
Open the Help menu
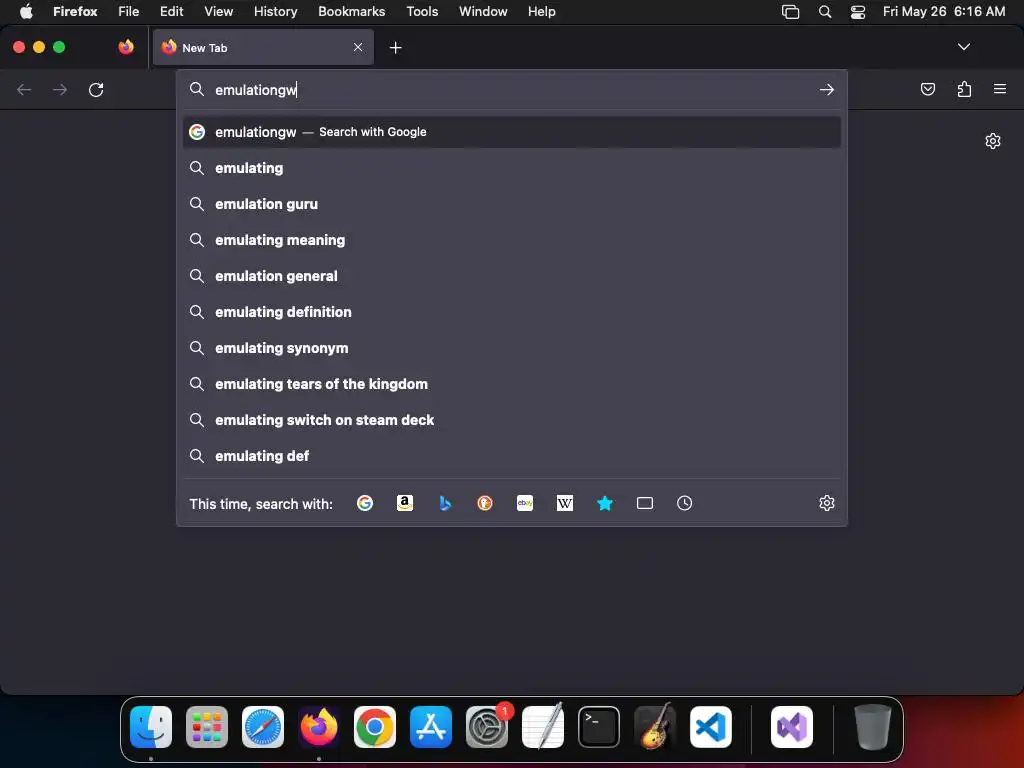click(541, 11)
